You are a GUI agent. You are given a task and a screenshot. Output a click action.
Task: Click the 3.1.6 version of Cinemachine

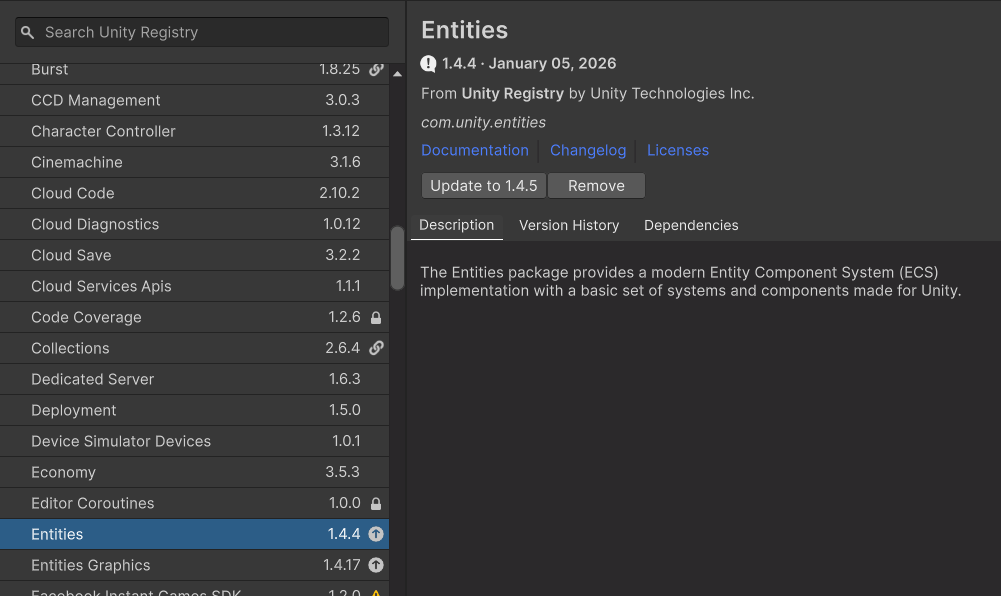345,162
